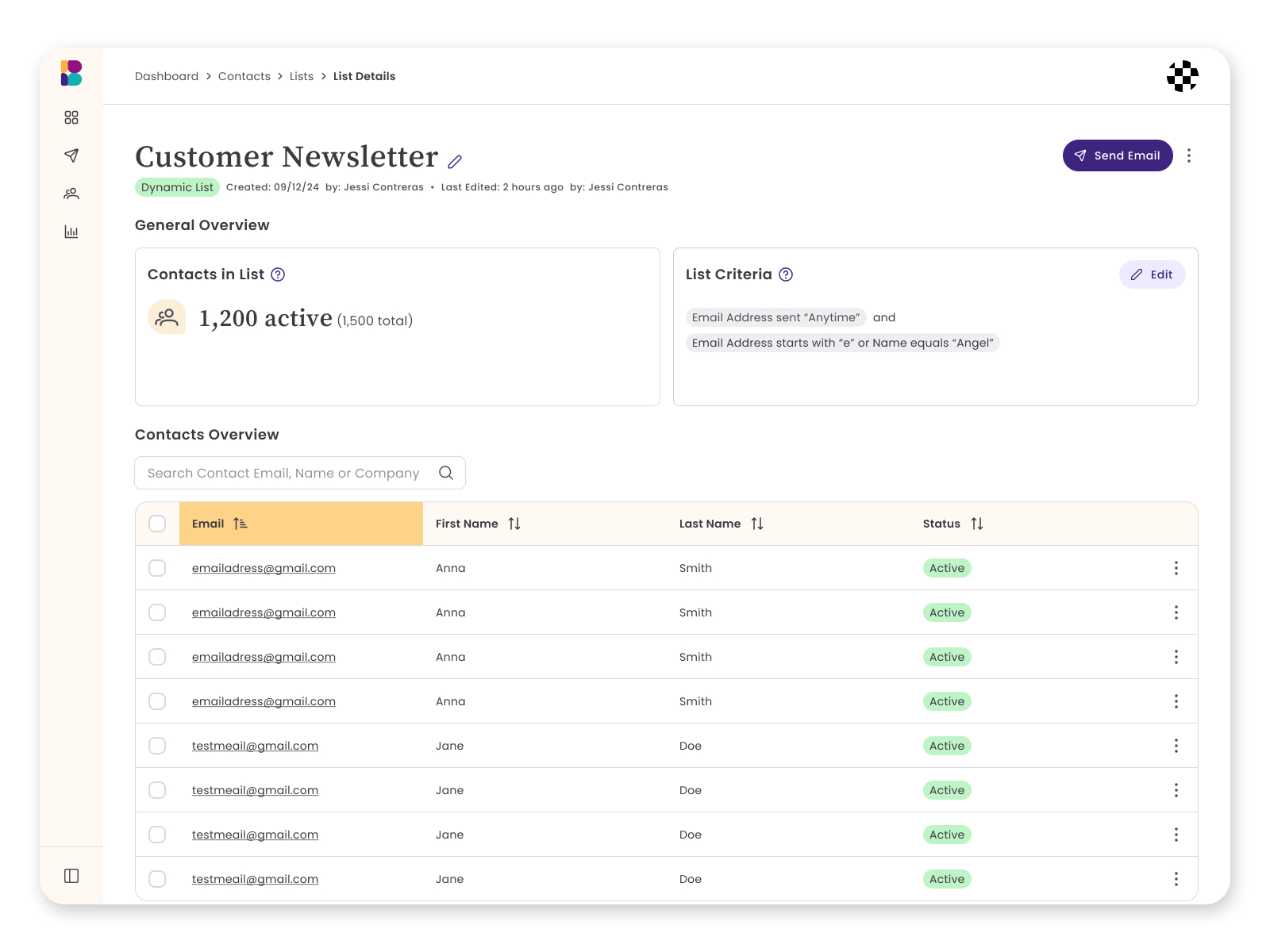Click Active status badge in last row
Screen dimensions: 1270x952
(947, 879)
